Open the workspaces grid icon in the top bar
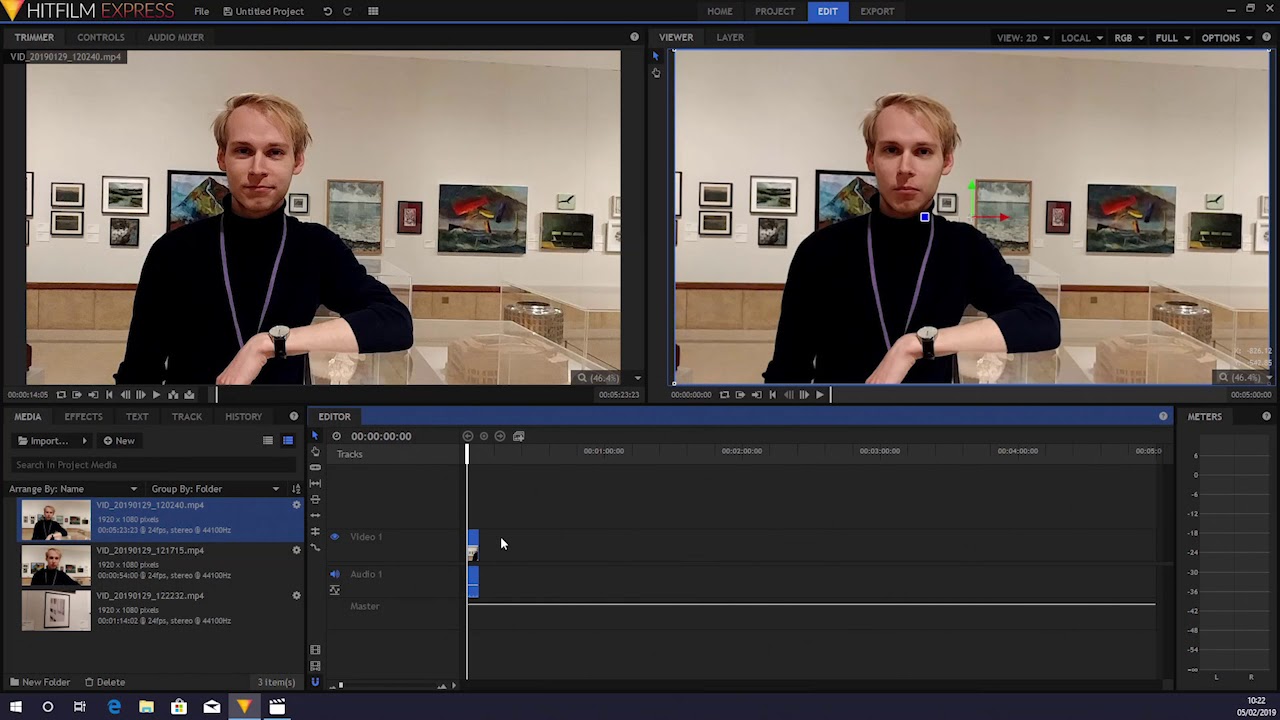The height and width of the screenshot is (720, 1280). click(x=373, y=11)
